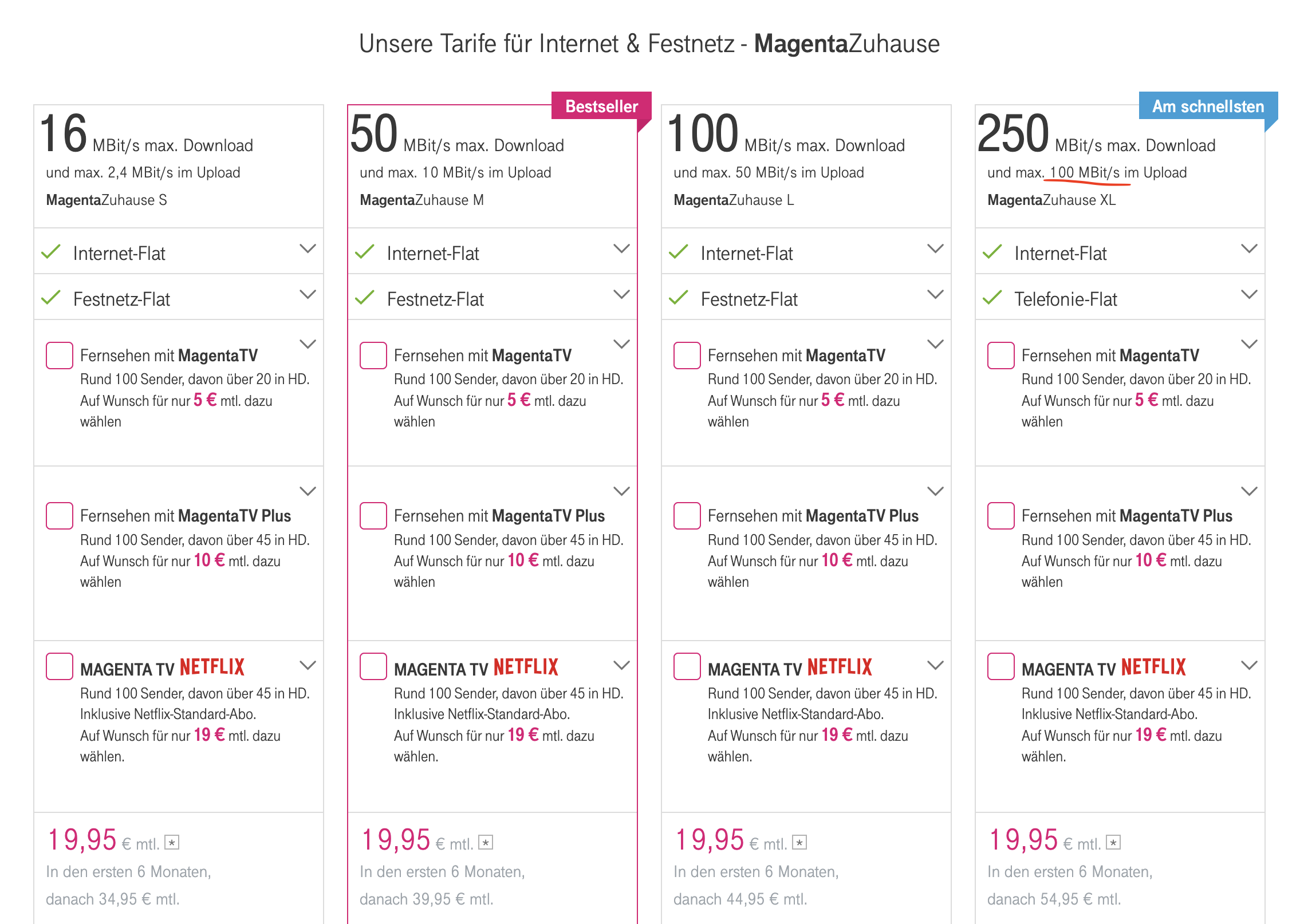Expand Telefonie-Flat chevron in the 250 MBit plan
This screenshot has width=1300, height=924.
click(1250, 294)
